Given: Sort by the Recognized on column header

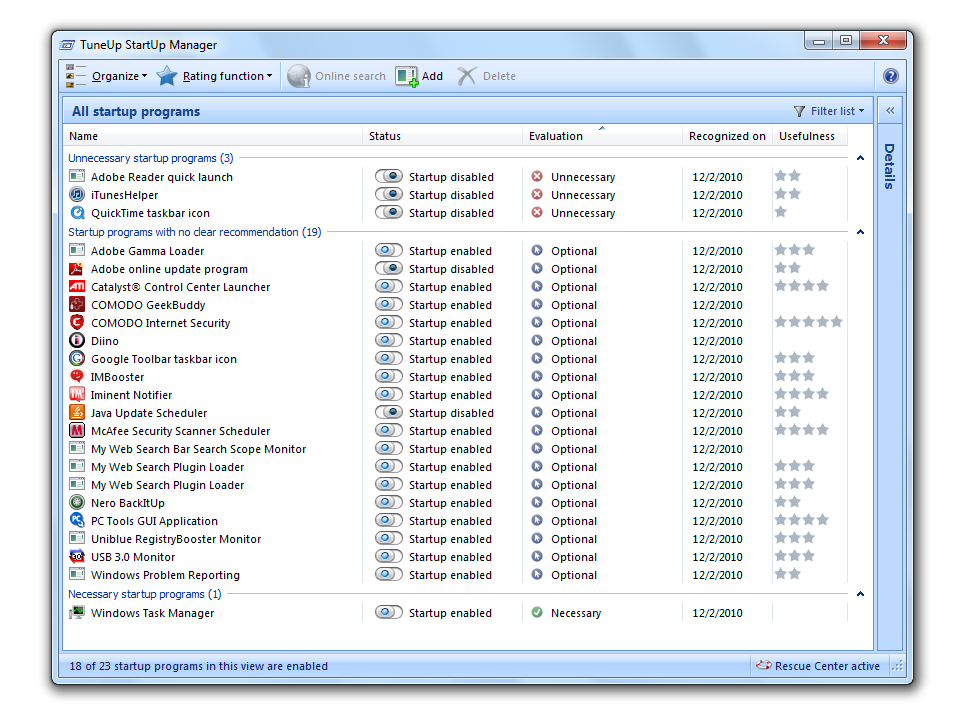Looking at the screenshot, I should click(727, 136).
